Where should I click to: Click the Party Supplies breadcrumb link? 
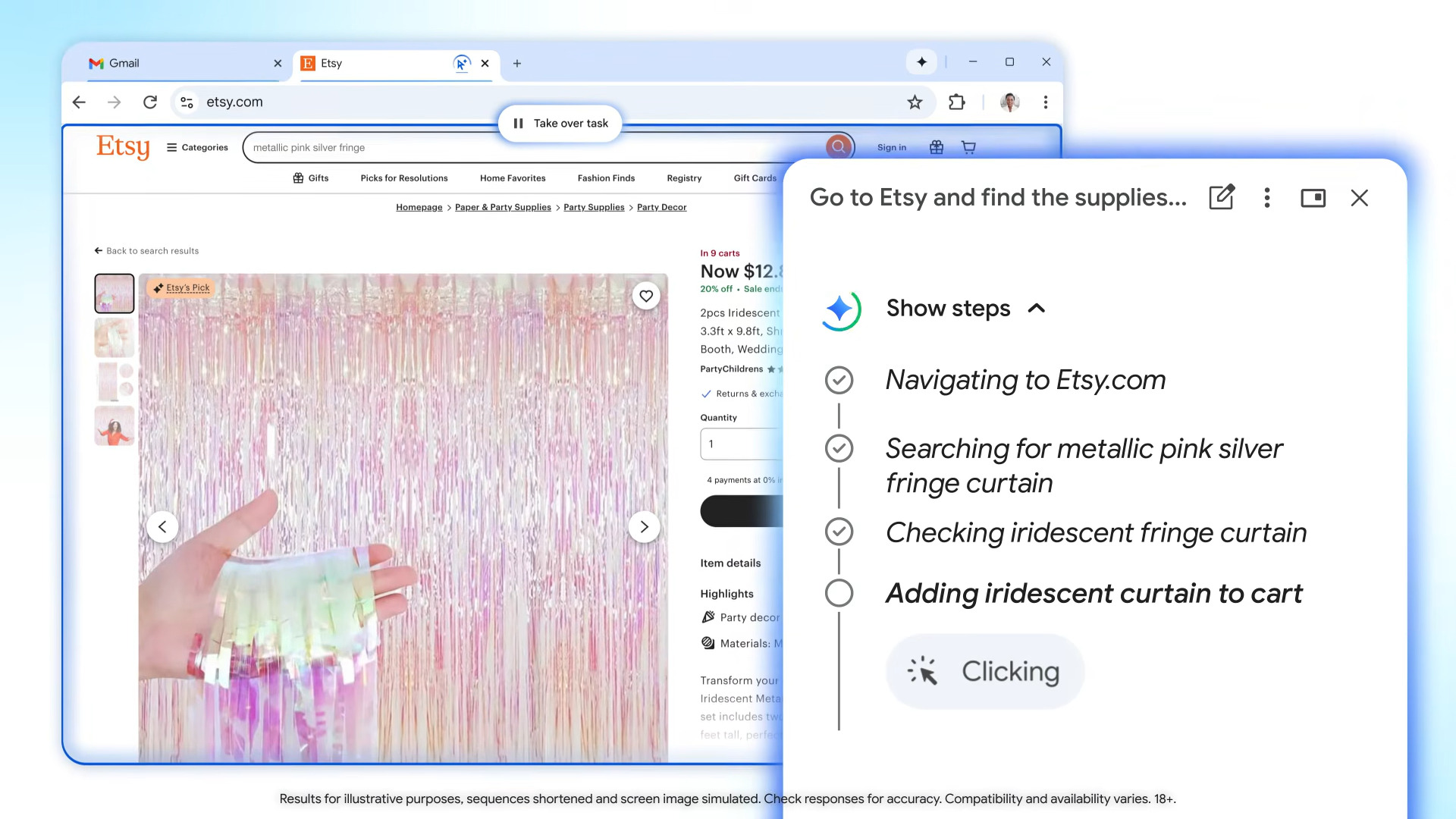pyautogui.click(x=594, y=207)
